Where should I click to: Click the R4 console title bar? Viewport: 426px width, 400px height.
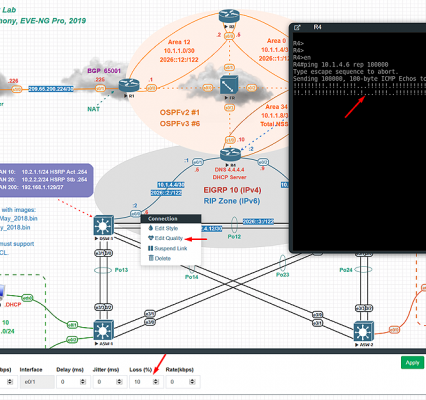tap(358, 28)
